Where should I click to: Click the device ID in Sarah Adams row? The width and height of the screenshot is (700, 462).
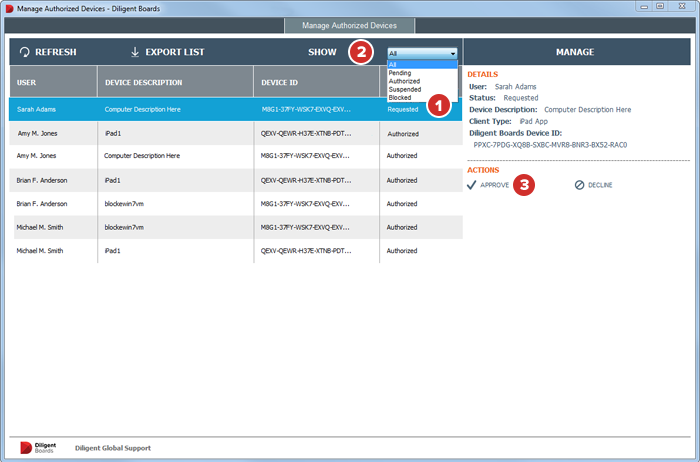306,109
